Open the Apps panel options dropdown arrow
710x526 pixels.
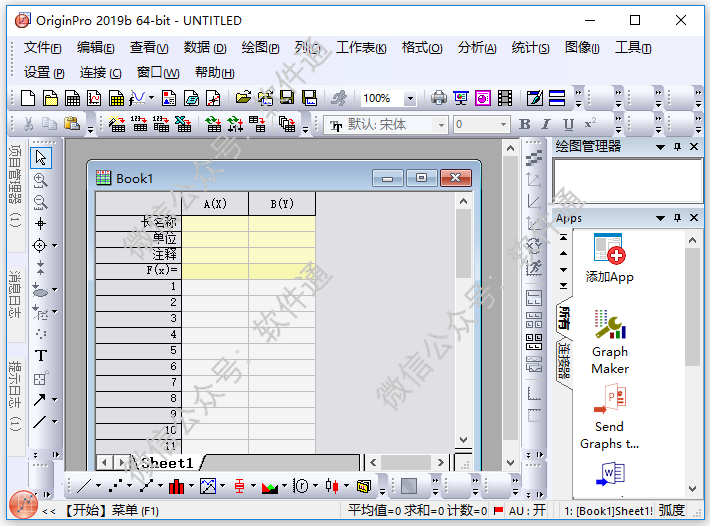(x=661, y=219)
